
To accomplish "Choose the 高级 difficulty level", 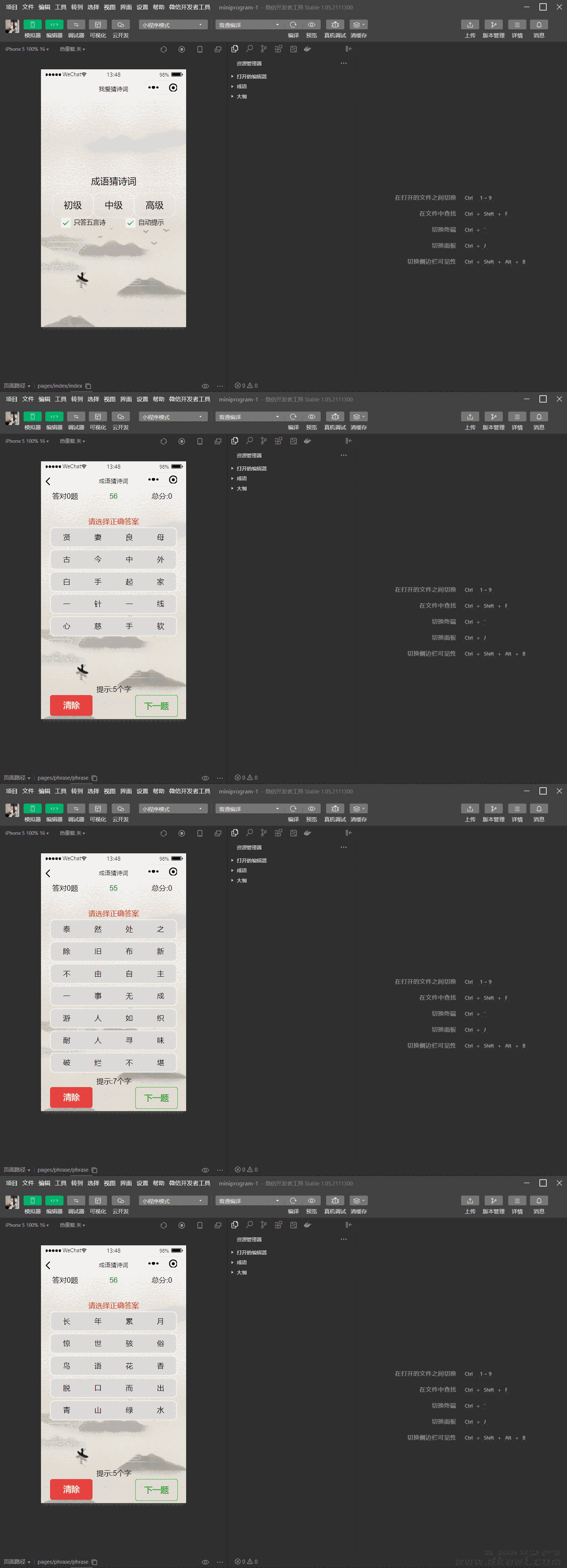I will click(155, 205).
